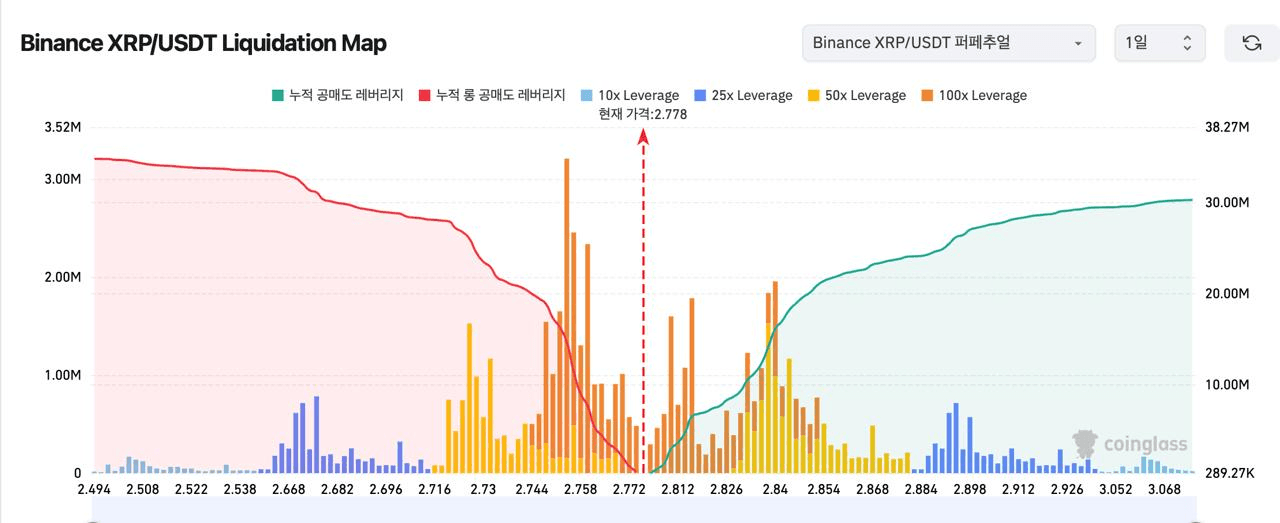Screen dimensions: 1280x523
Task: Click the 2.494 price axis label
Action: [x=93, y=489]
